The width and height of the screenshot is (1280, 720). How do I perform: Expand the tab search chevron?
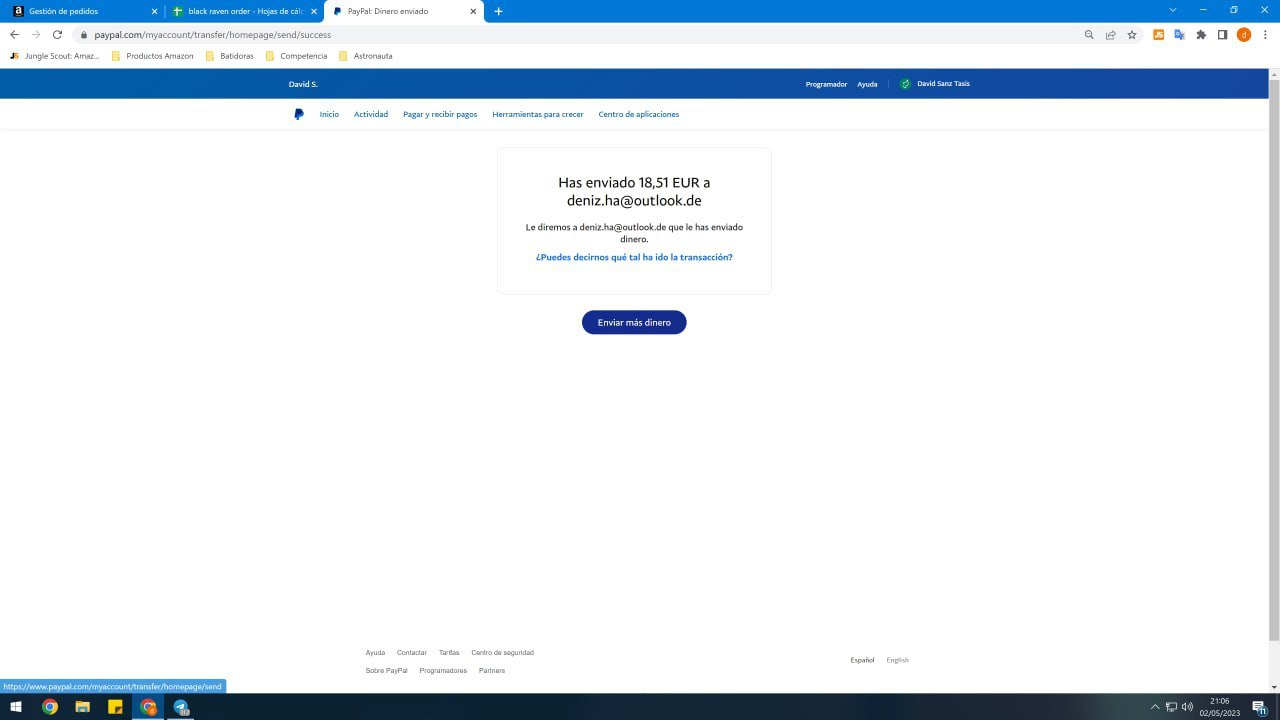[x=1173, y=11]
